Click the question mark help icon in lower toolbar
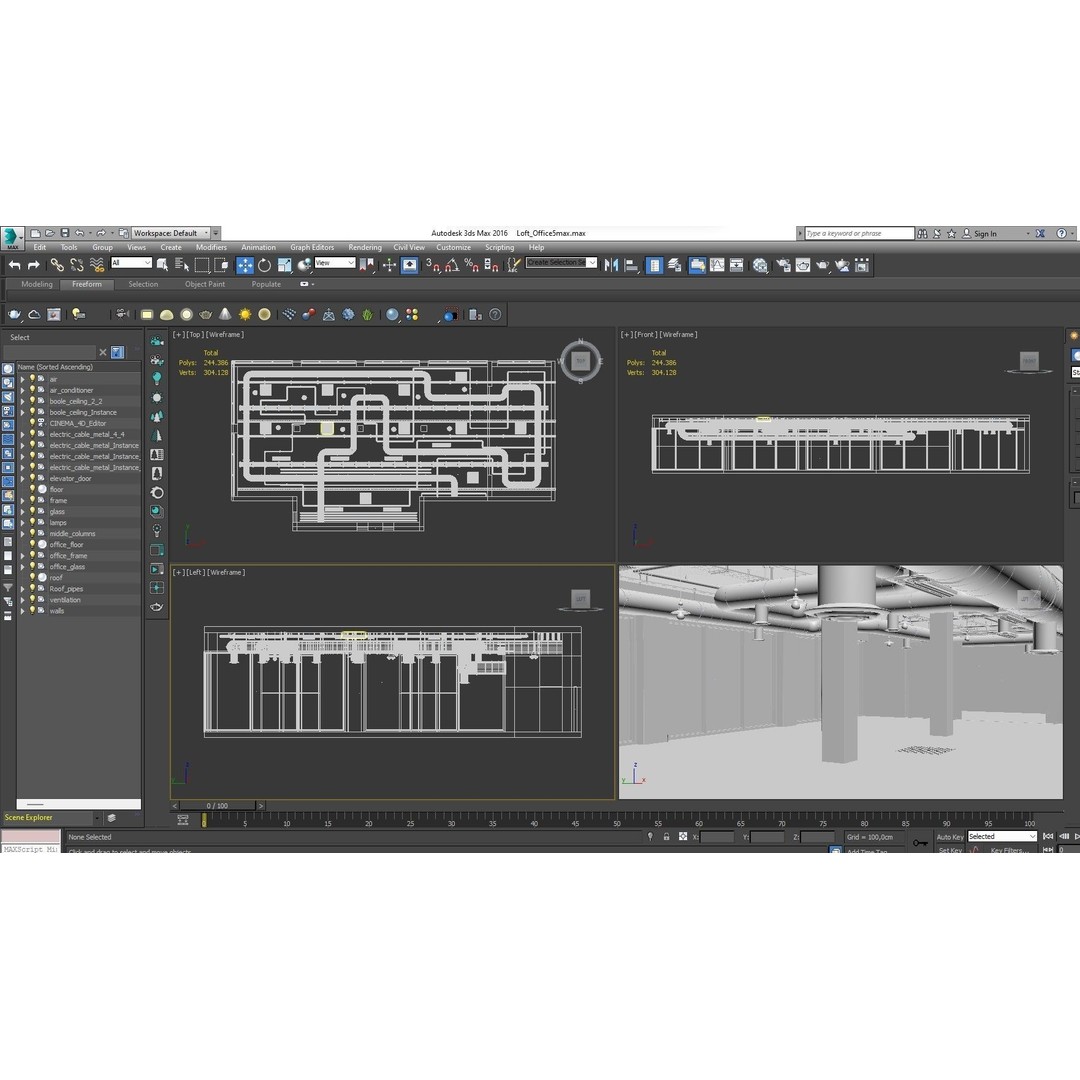Viewport: 1080px width, 1080px height. [x=495, y=315]
